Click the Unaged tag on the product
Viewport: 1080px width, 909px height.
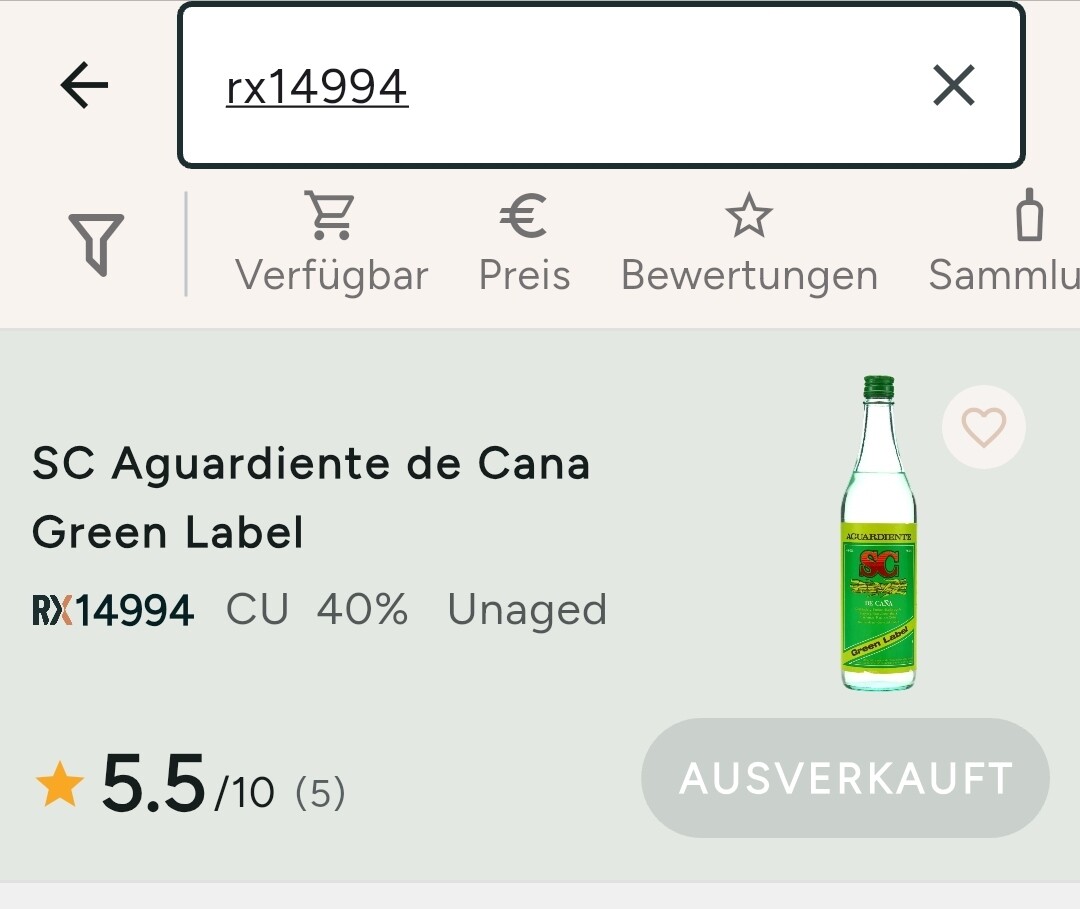527,610
